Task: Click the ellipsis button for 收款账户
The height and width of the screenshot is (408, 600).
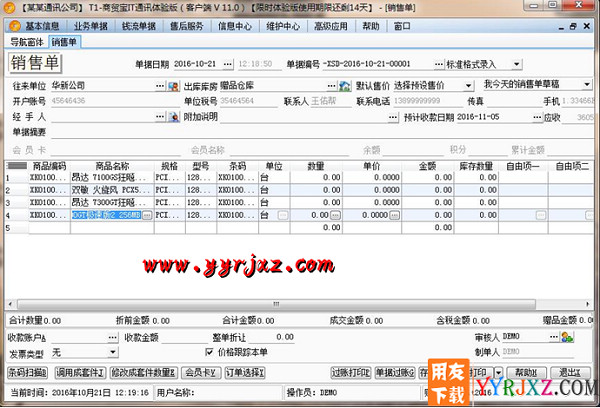Action: coord(113,337)
